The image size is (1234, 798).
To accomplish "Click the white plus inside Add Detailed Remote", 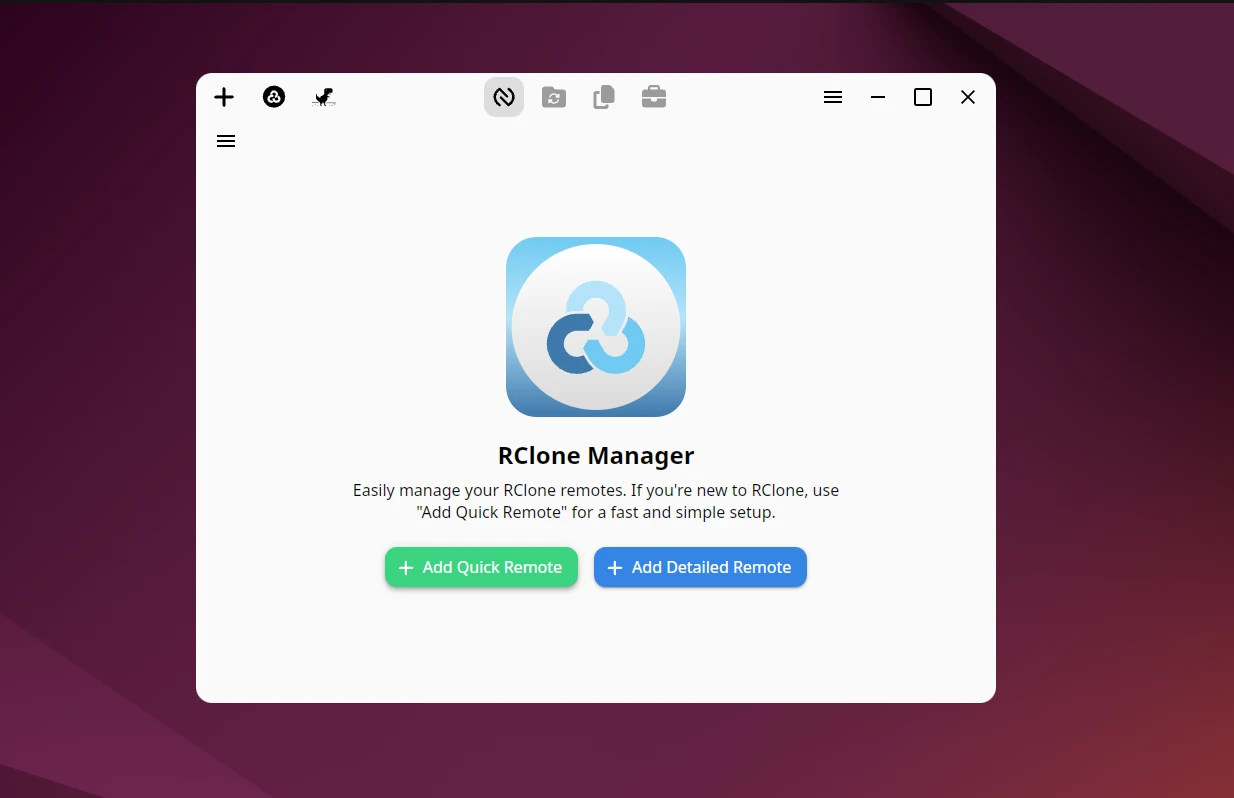I will tap(614, 567).
